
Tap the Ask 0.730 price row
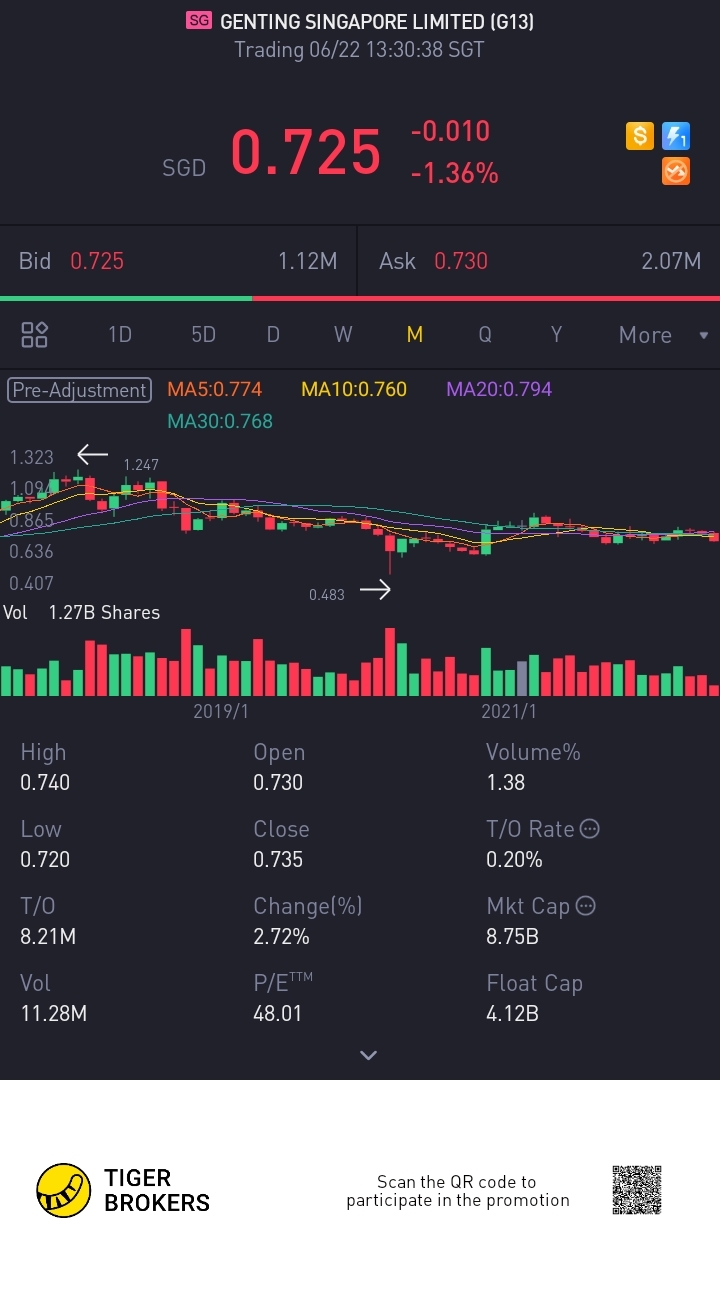539,261
